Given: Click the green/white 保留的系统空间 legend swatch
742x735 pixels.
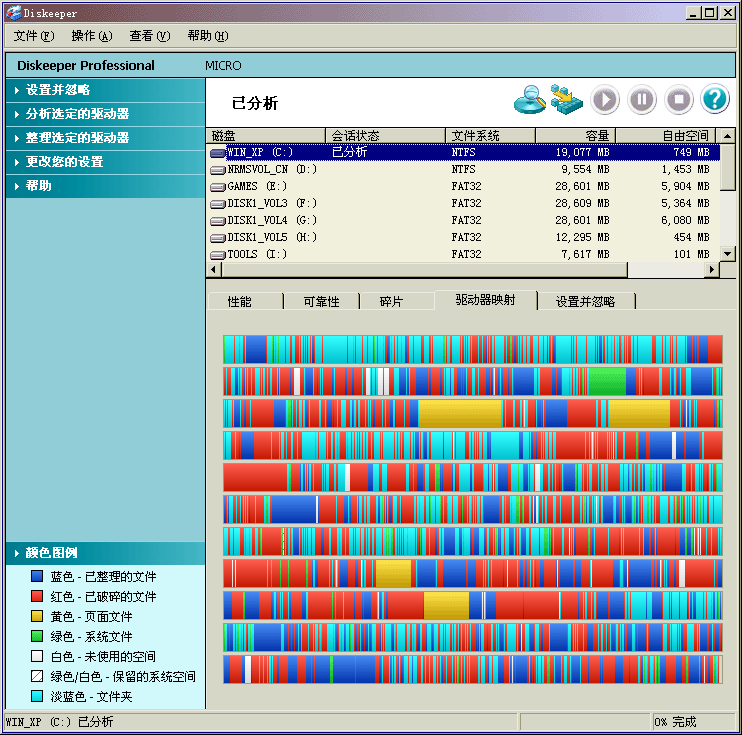Looking at the screenshot, I should (x=37, y=676).
